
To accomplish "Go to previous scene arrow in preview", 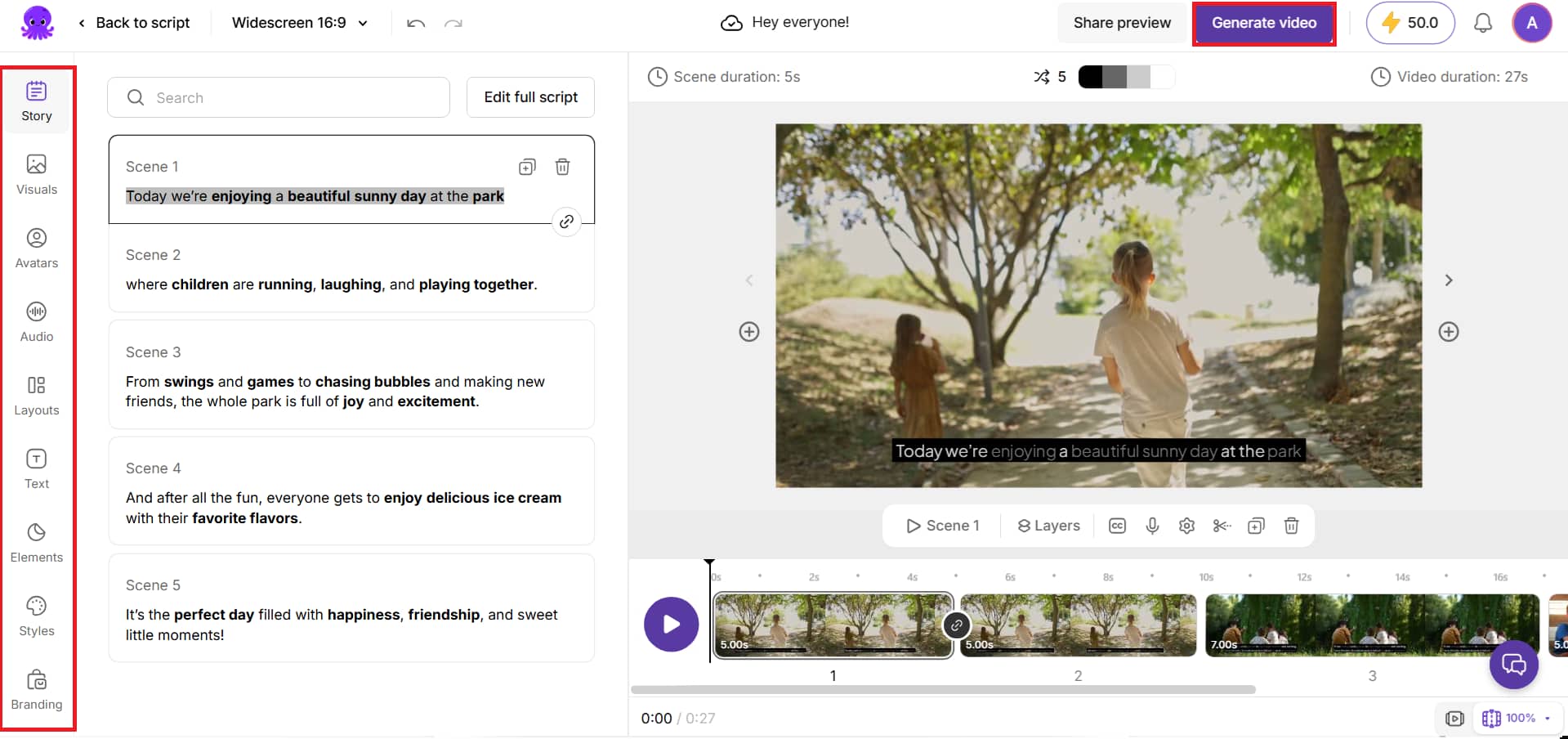I will click(749, 280).
